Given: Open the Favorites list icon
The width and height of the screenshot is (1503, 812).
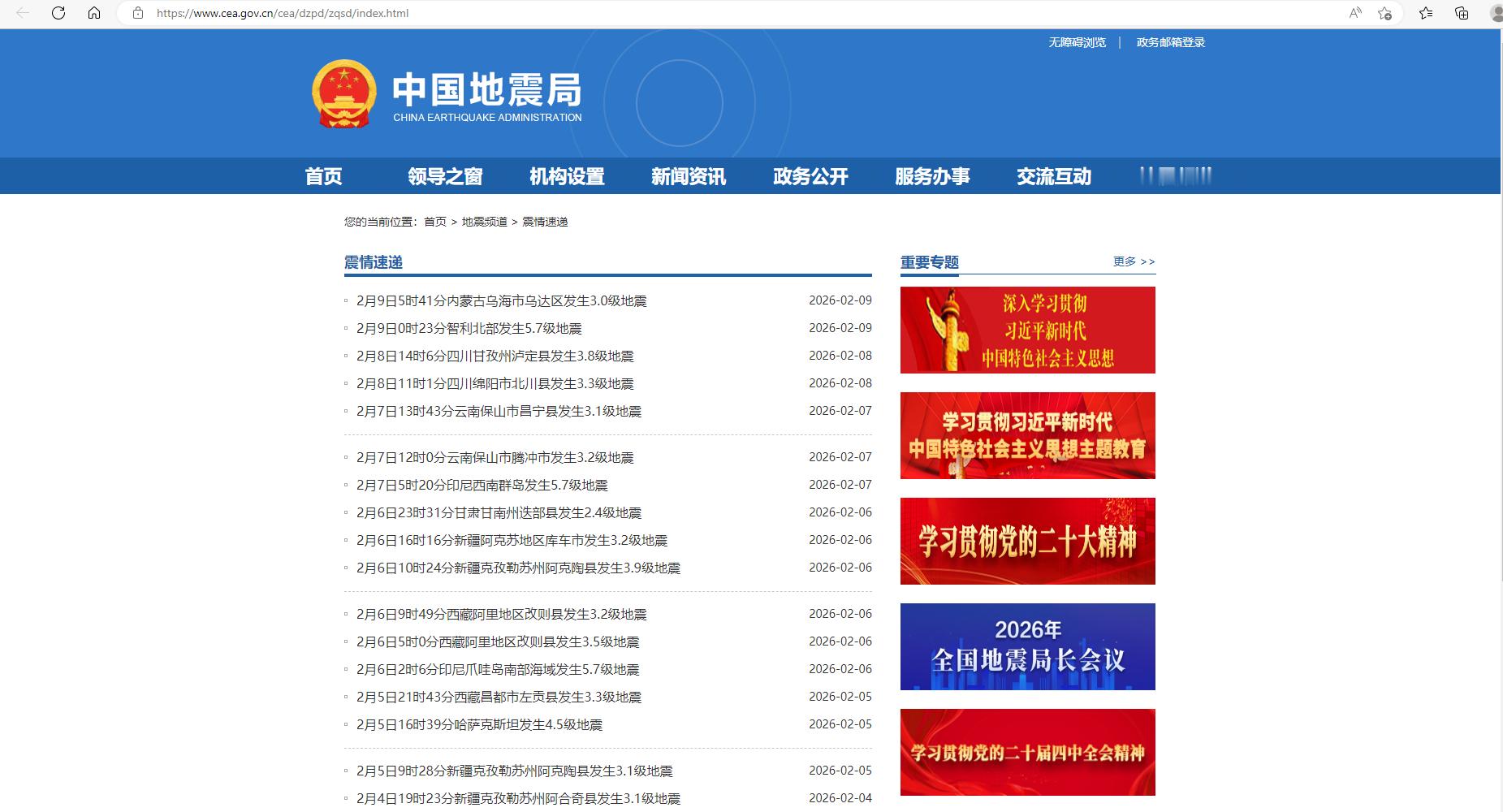Looking at the screenshot, I should (1425, 13).
